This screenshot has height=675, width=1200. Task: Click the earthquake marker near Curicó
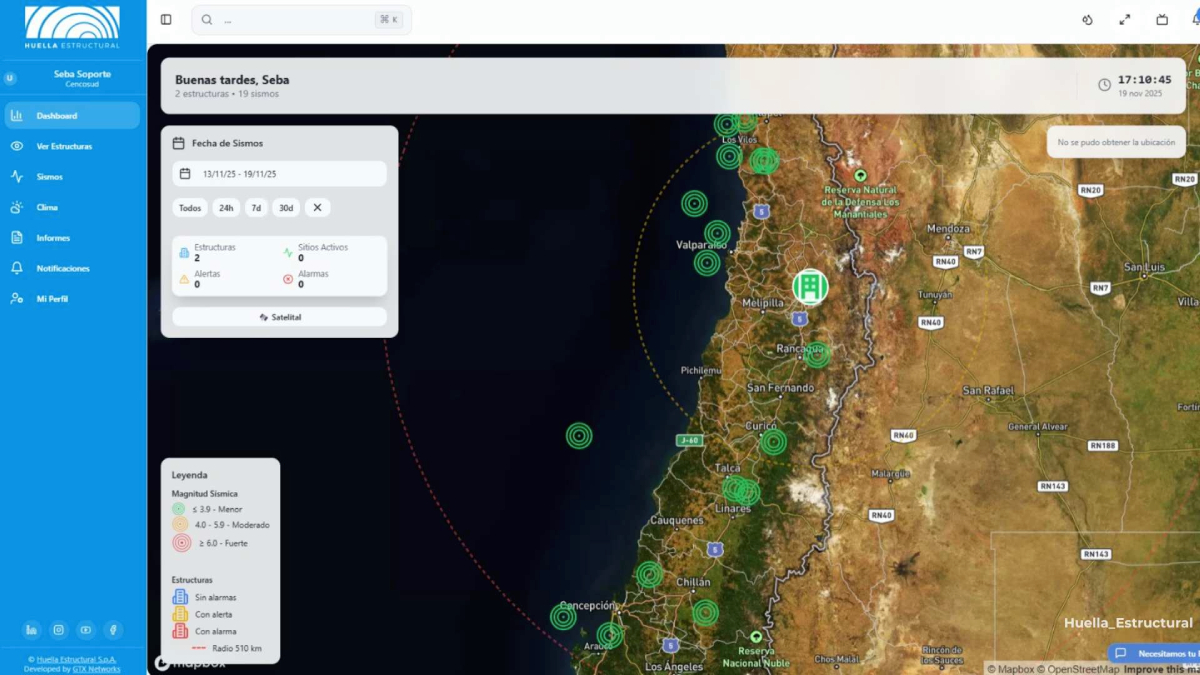click(773, 442)
